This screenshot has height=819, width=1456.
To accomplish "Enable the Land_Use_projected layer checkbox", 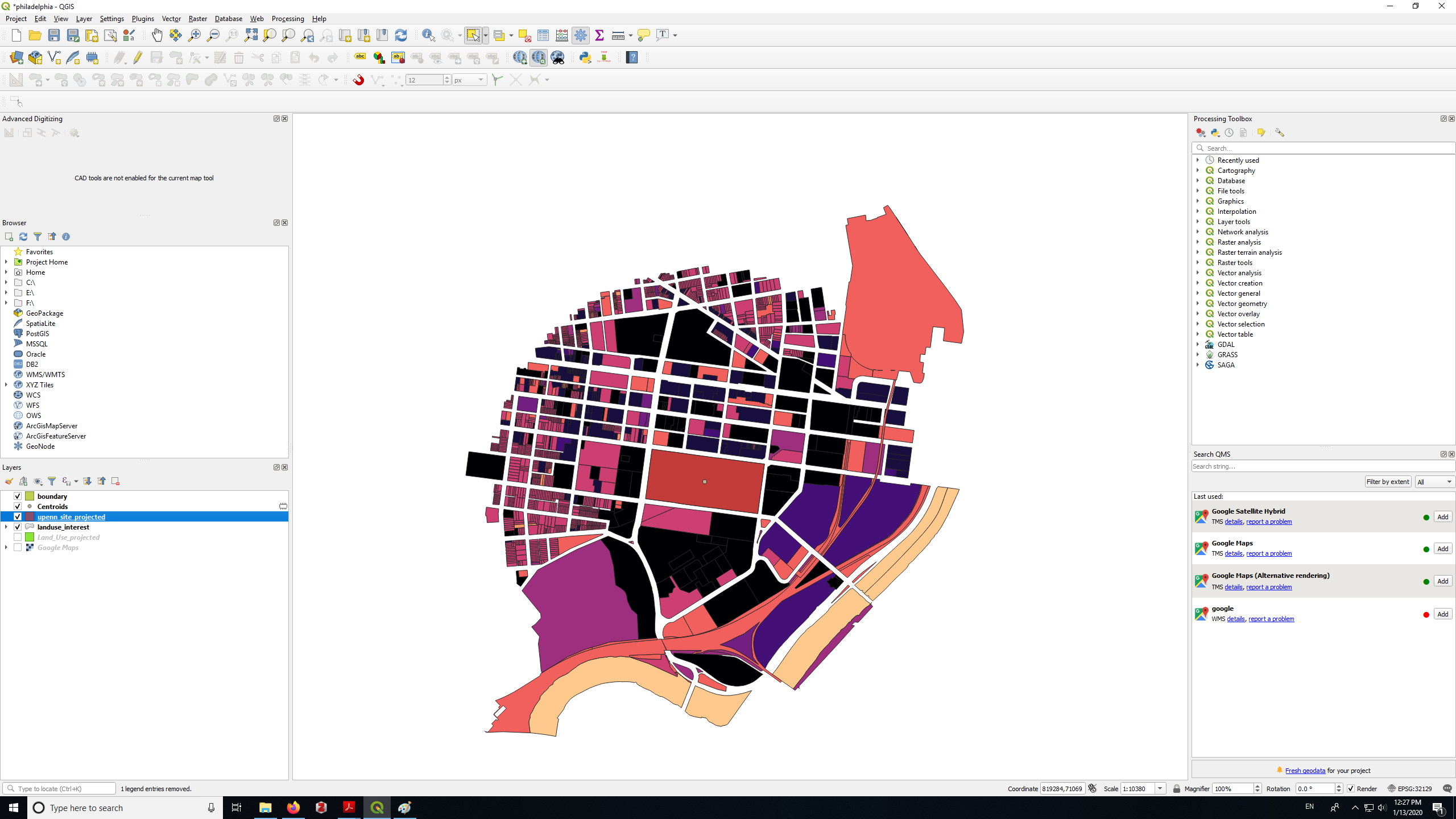I will 18,537.
